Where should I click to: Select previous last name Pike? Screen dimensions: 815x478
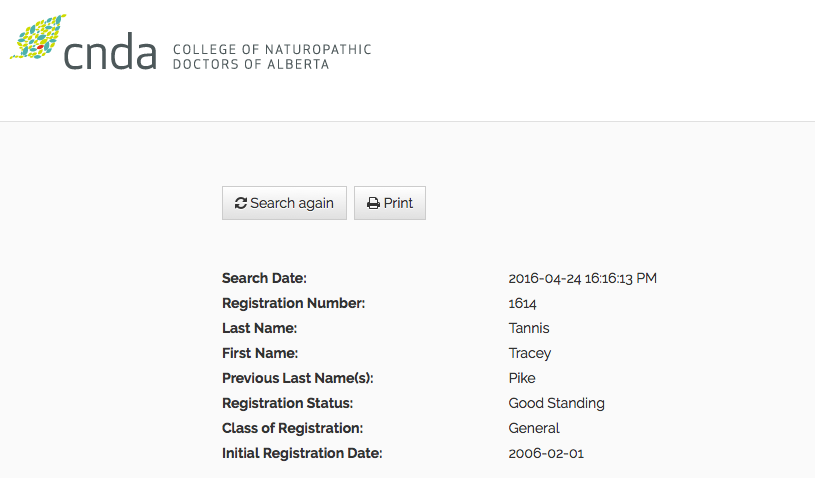pos(522,378)
